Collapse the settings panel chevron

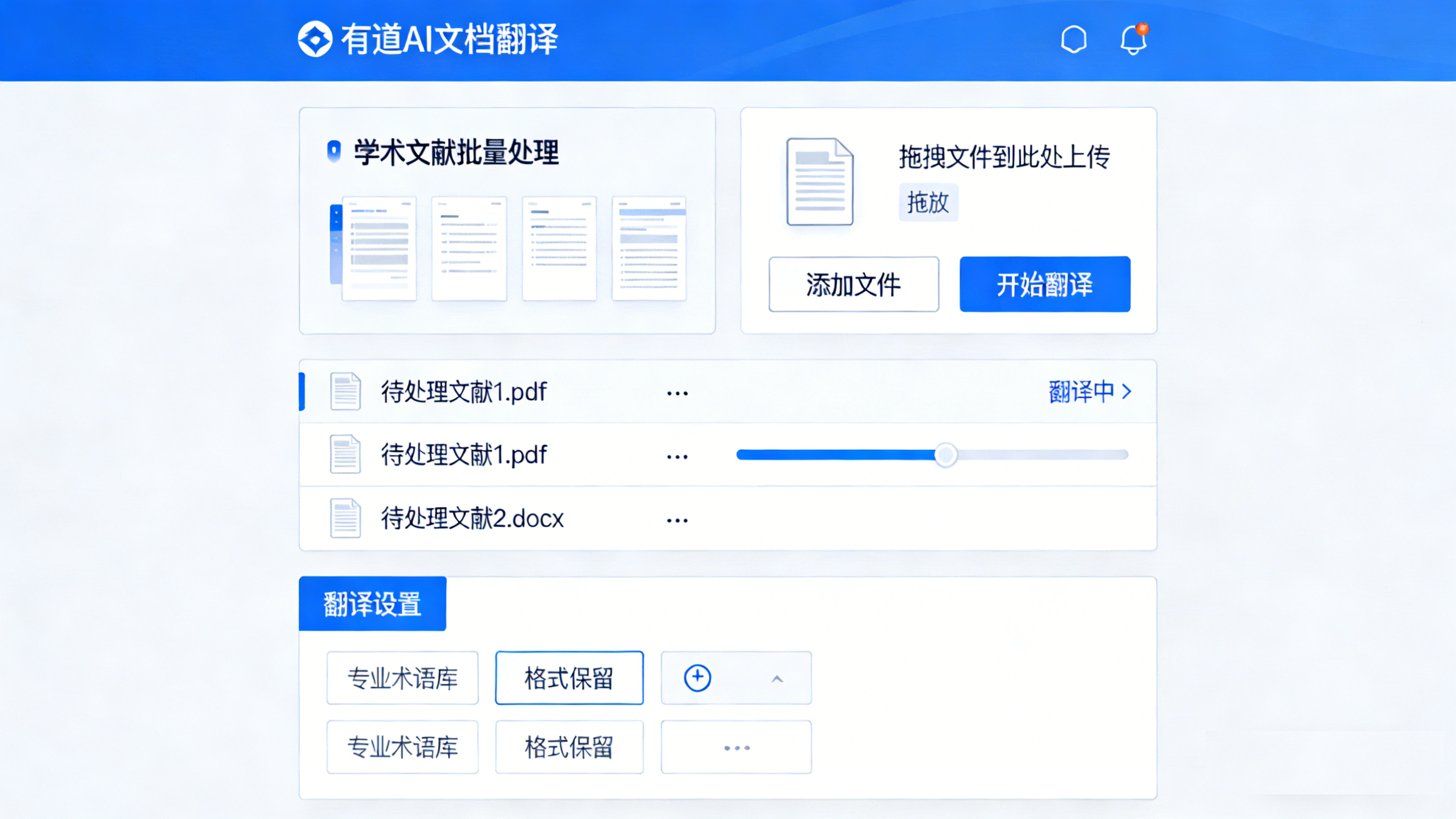(777, 678)
